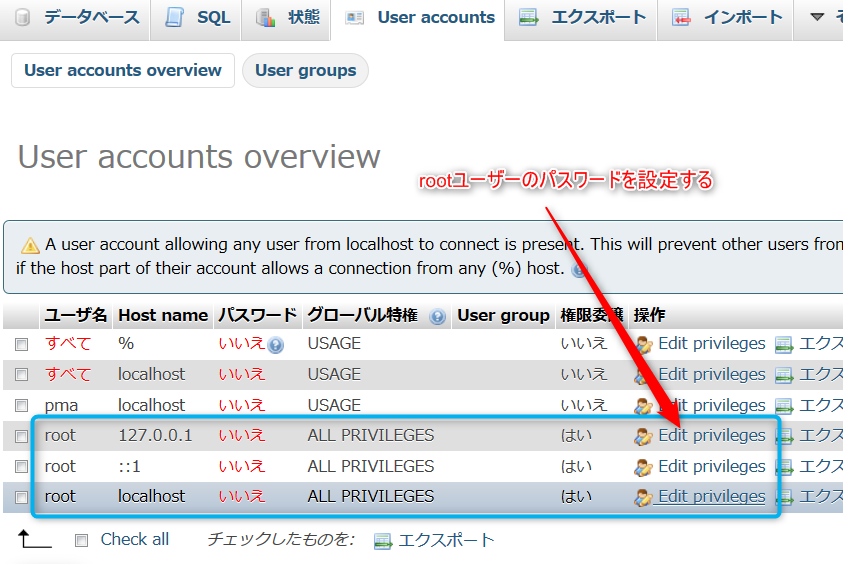Image resolution: width=843 pixels, height=564 pixels.
Task: Click the export icon in top tab
Action: (528, 18)
